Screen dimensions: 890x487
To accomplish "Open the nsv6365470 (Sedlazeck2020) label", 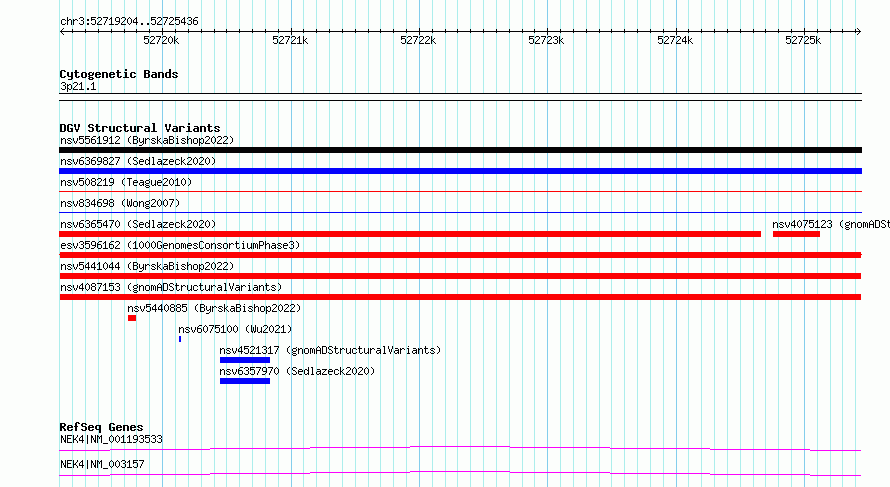I will 138,224.
